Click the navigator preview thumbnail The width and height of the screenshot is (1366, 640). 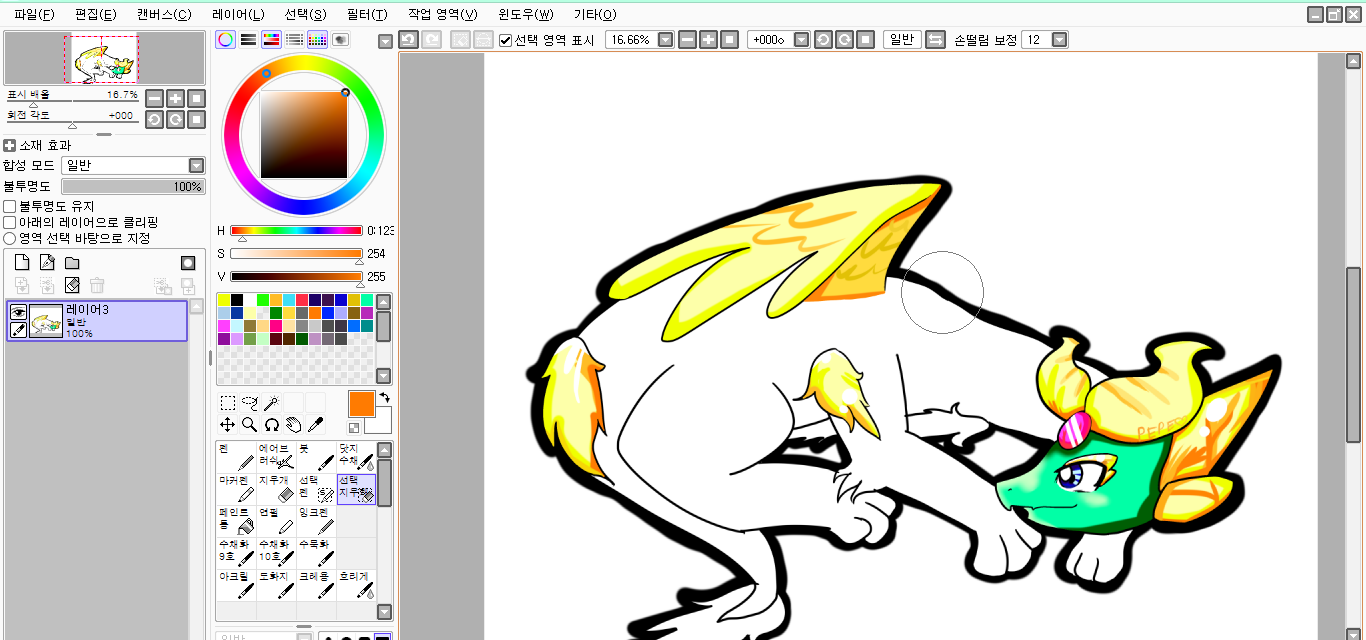(x=105, y=58)
